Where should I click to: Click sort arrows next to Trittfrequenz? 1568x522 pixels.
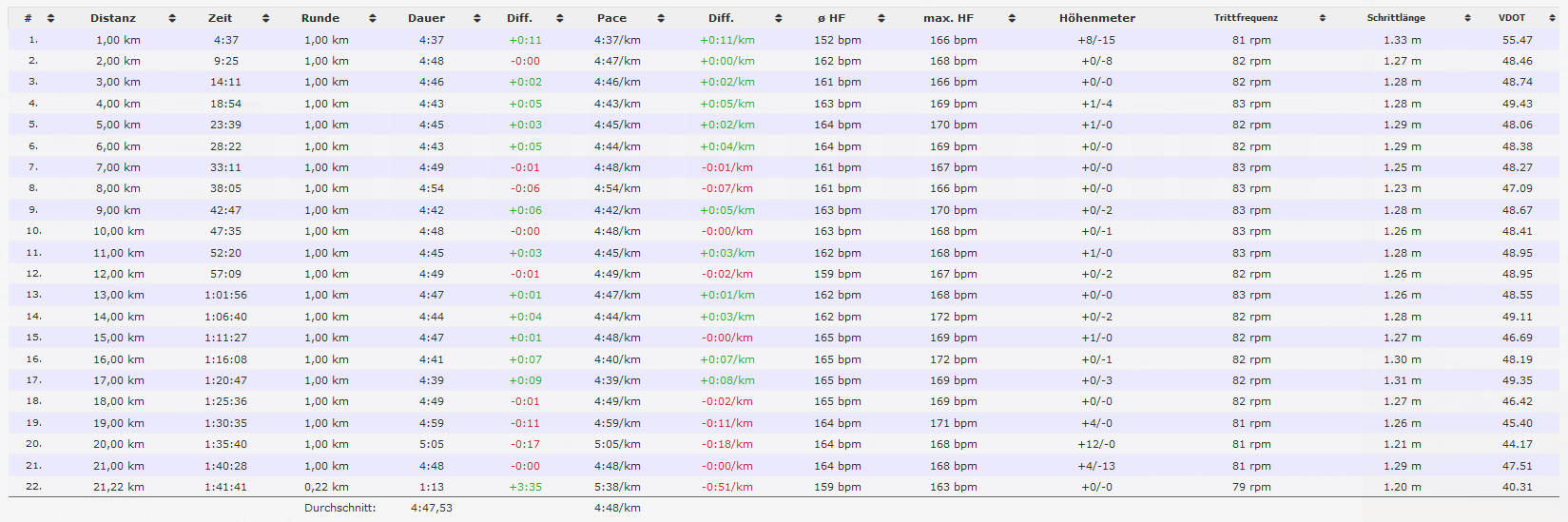(1323, 18)
